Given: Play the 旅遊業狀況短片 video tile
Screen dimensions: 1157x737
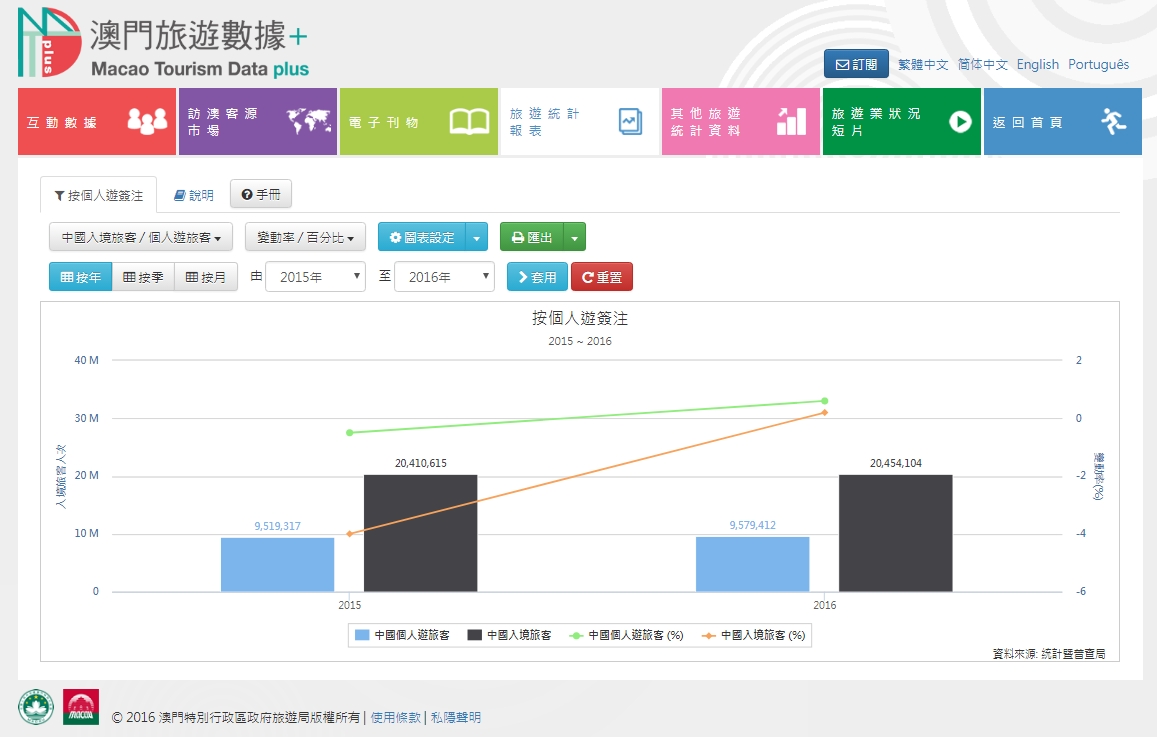Looking at the screenshot, I should [901, 122].
